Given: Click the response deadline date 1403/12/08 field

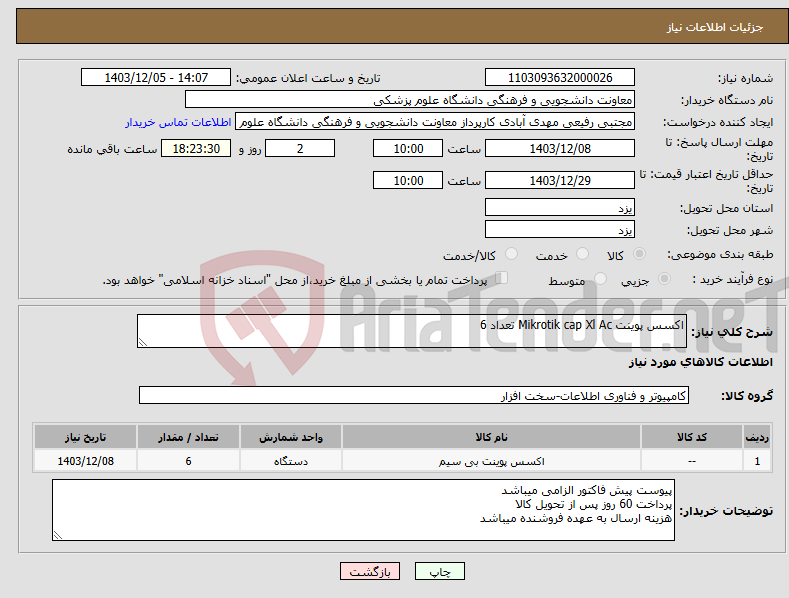Looking at the screenshot, I should [x=560, y=148].
